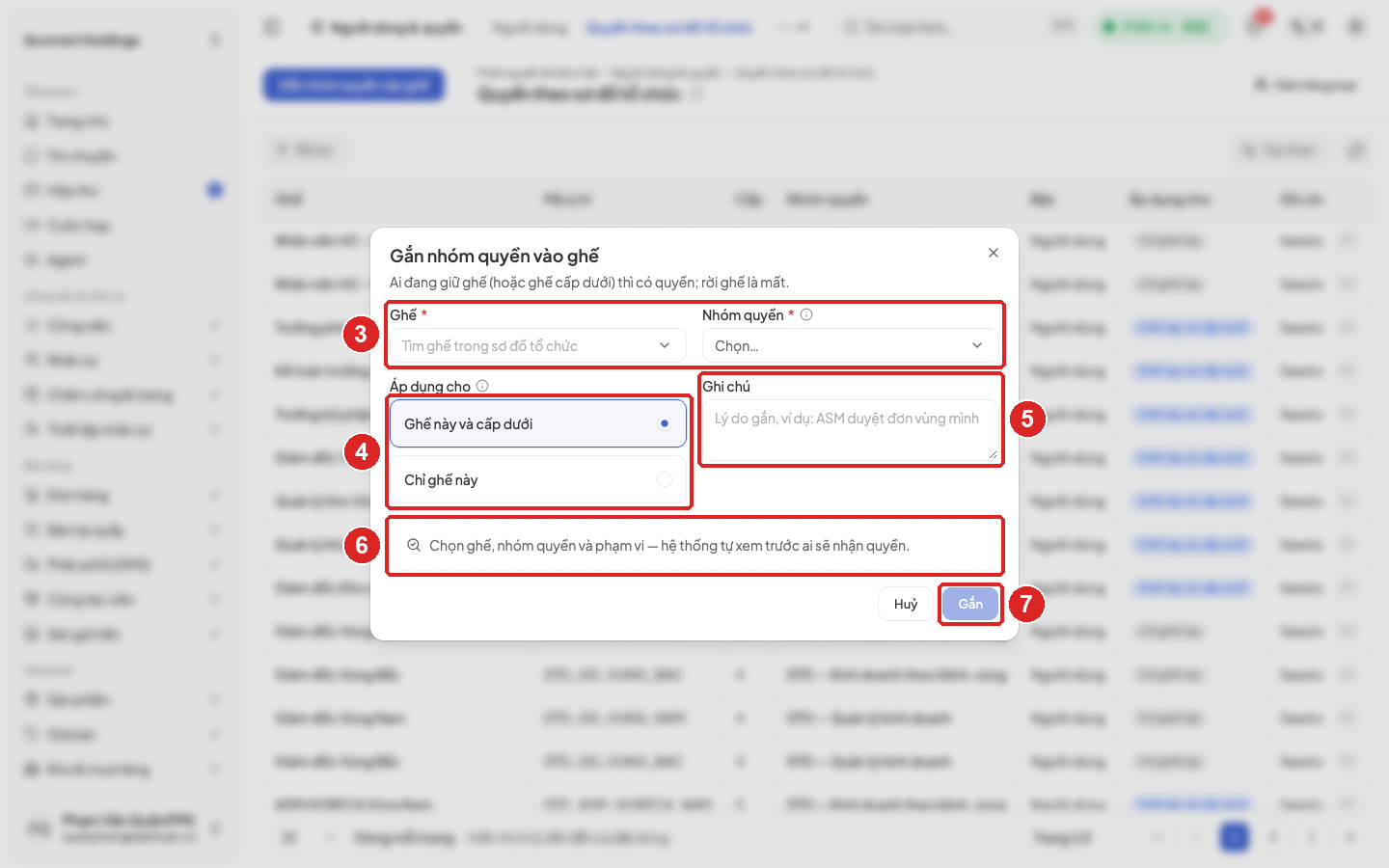Click the Huỷ cancel button
Viewport: 1389px width, 868px height.
point(905,604)
